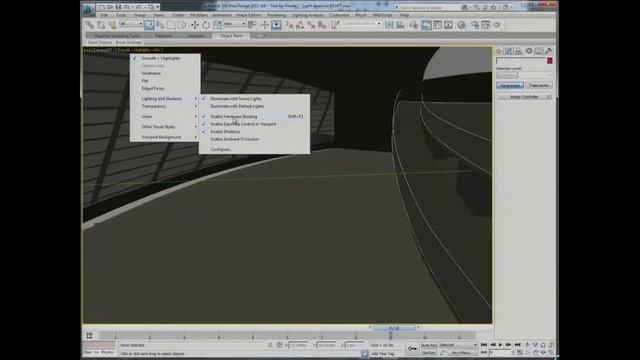Click the Bind to Space Warp icon
The width and height of the screenshot is (640, 360).
[x=112, y=25]
